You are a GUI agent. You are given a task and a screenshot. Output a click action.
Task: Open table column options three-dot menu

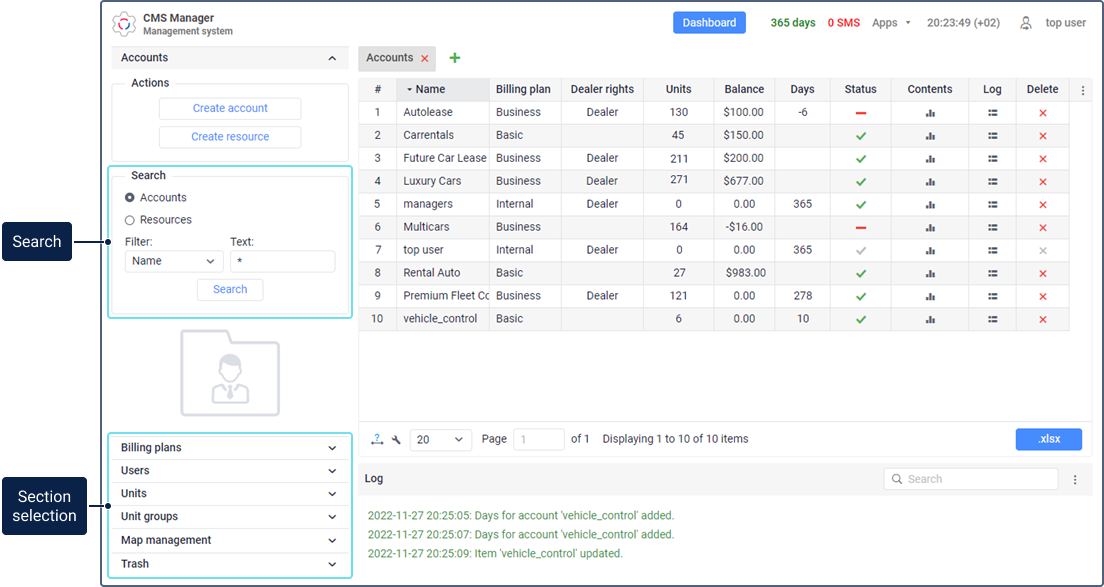point(1082,90)
